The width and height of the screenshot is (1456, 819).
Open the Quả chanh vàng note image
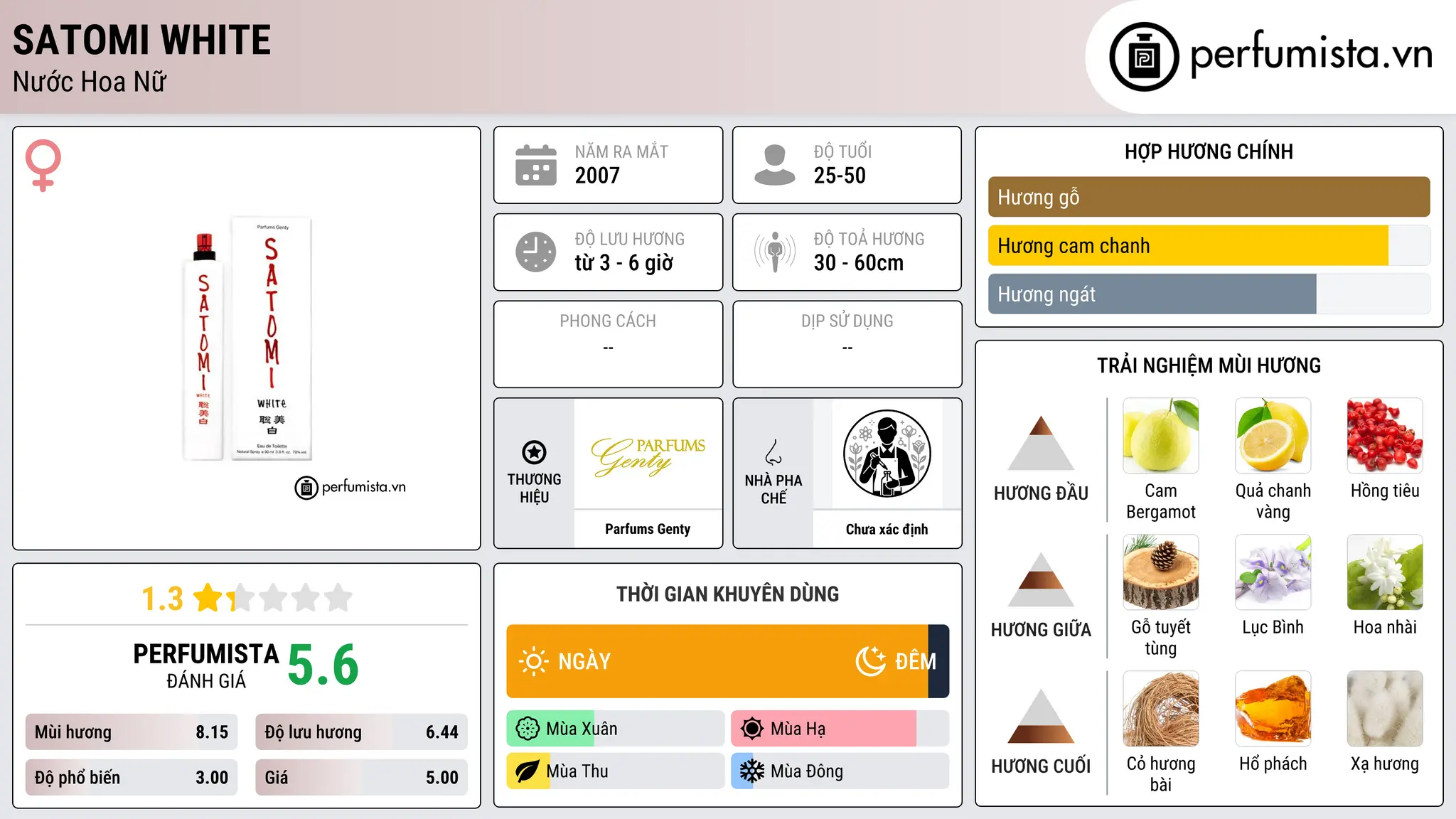click(x=1273, y=436)
